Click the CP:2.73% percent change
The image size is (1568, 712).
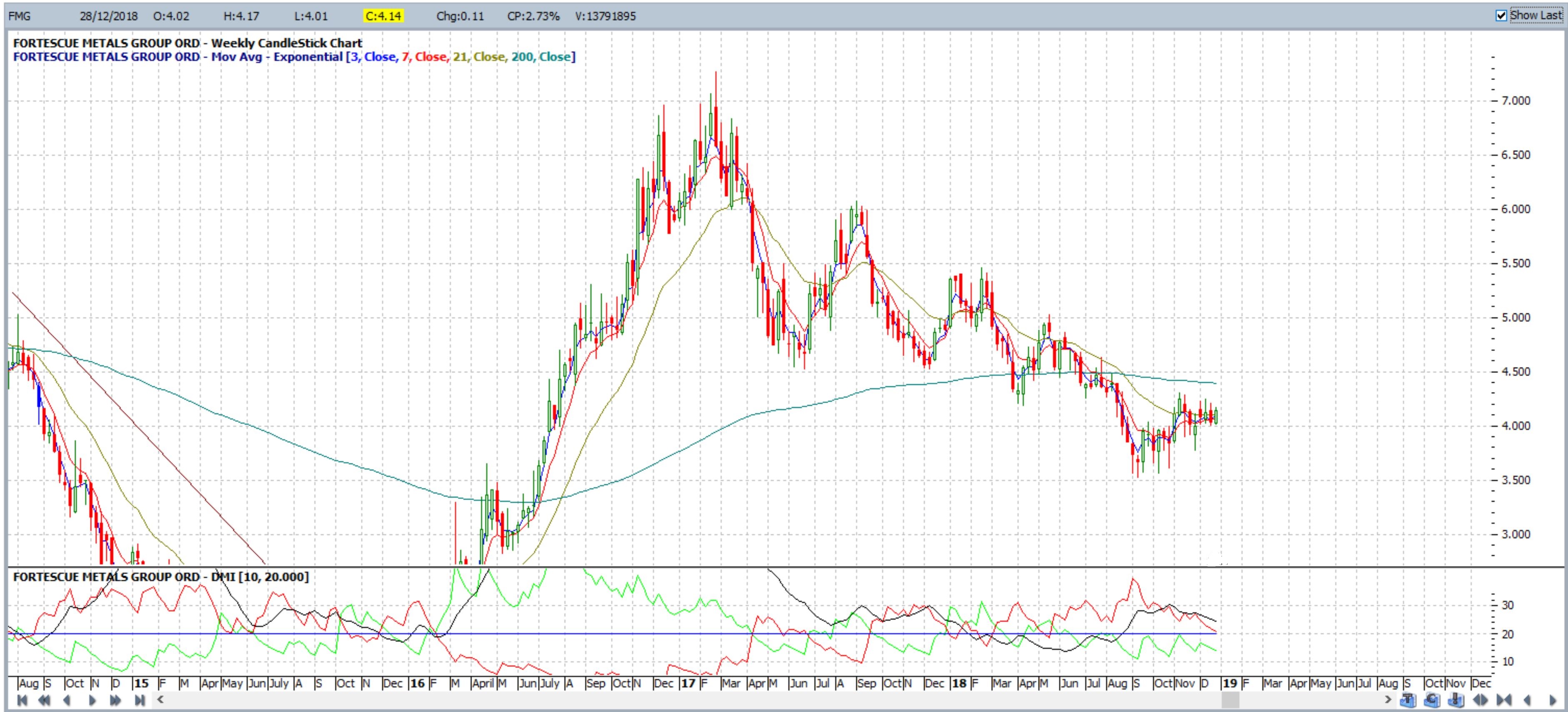[533, 16]
